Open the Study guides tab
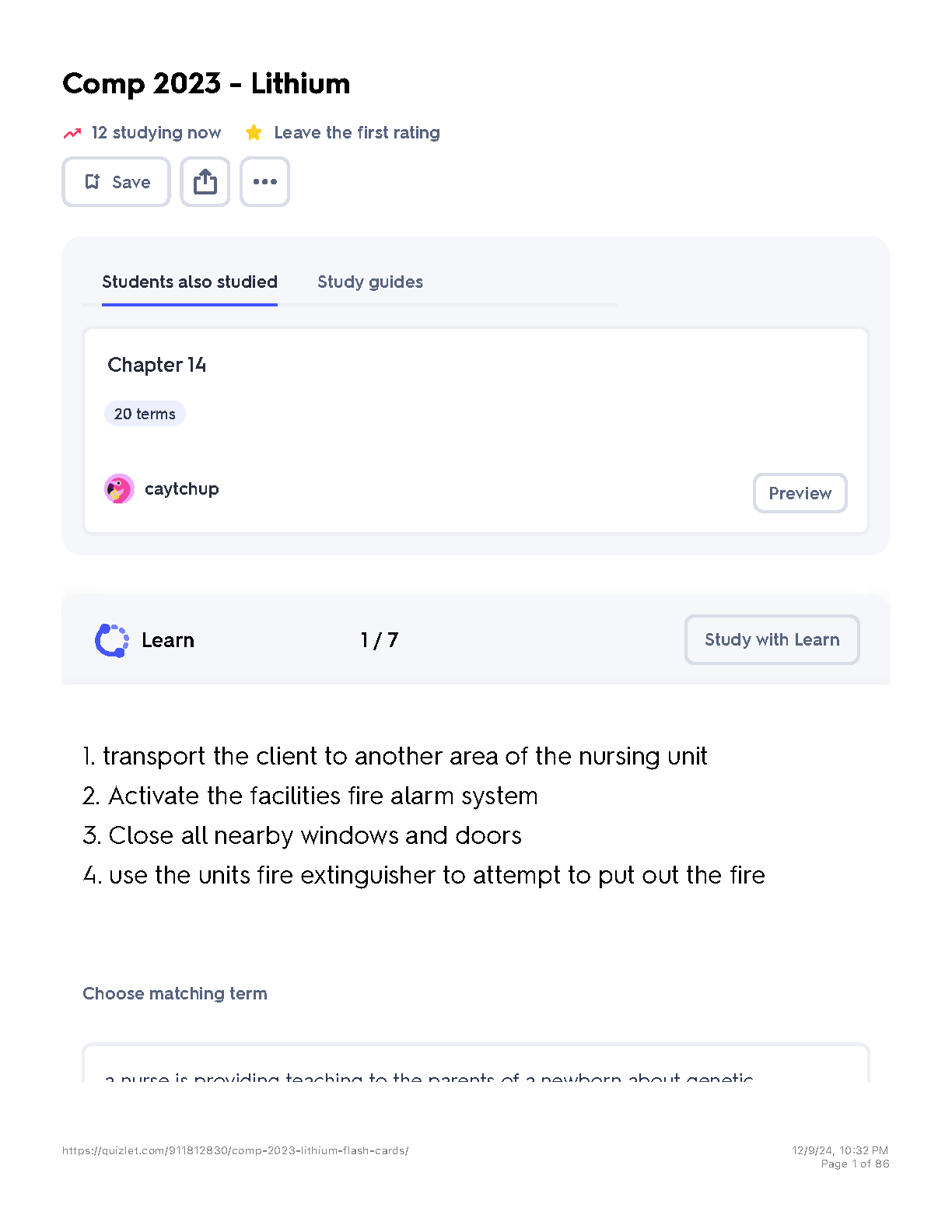 [x=370, y=282]
